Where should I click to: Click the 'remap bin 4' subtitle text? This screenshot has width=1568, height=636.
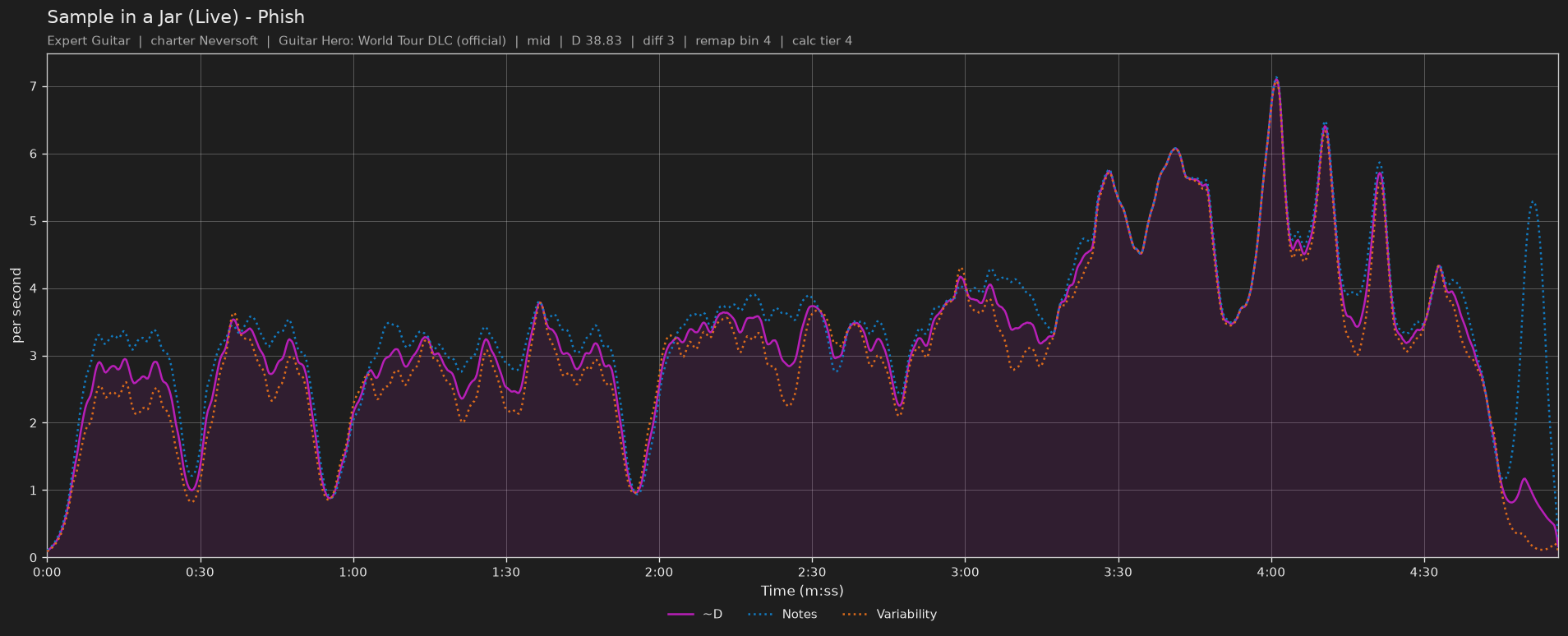(x=733, y=41)
